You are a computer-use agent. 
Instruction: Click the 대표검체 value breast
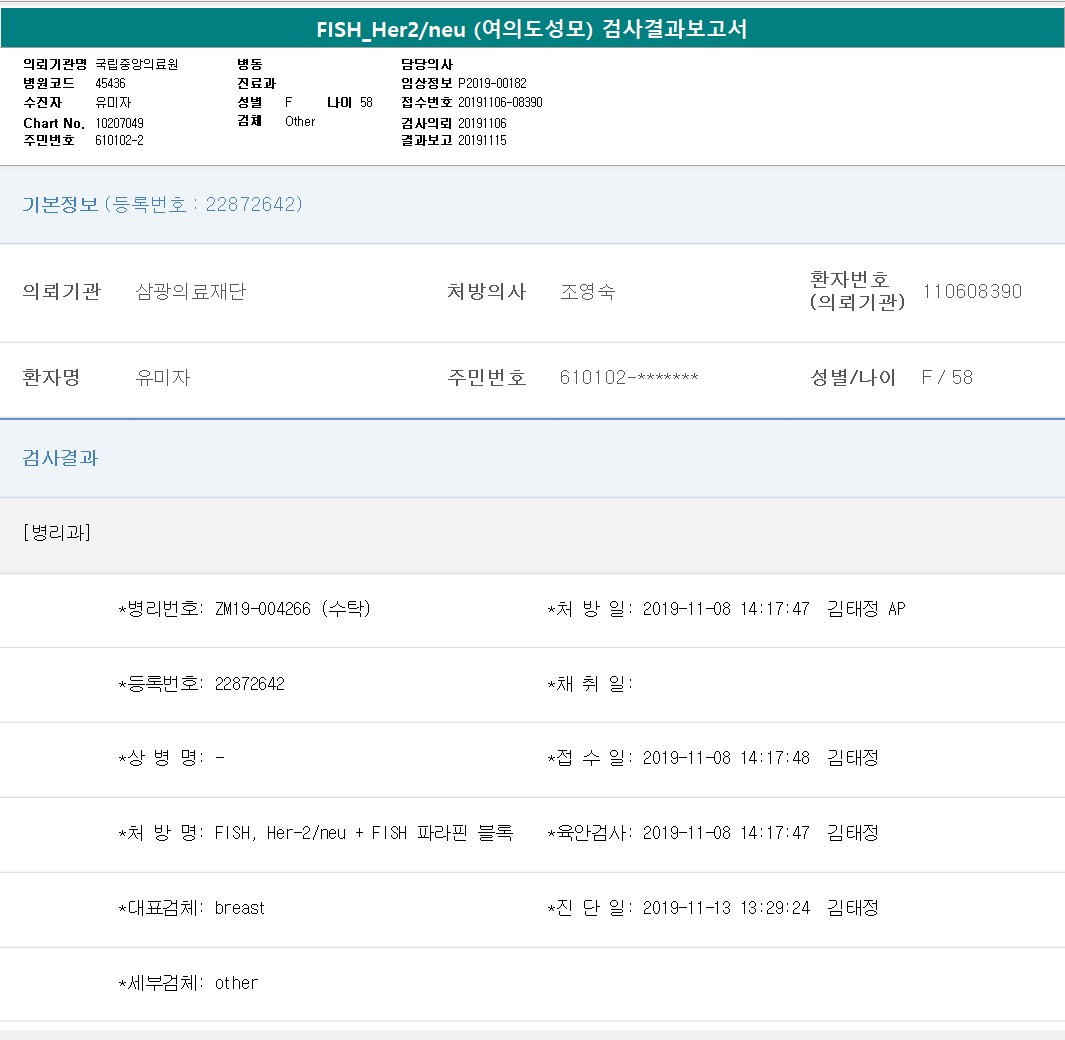[x=240, y=908]
